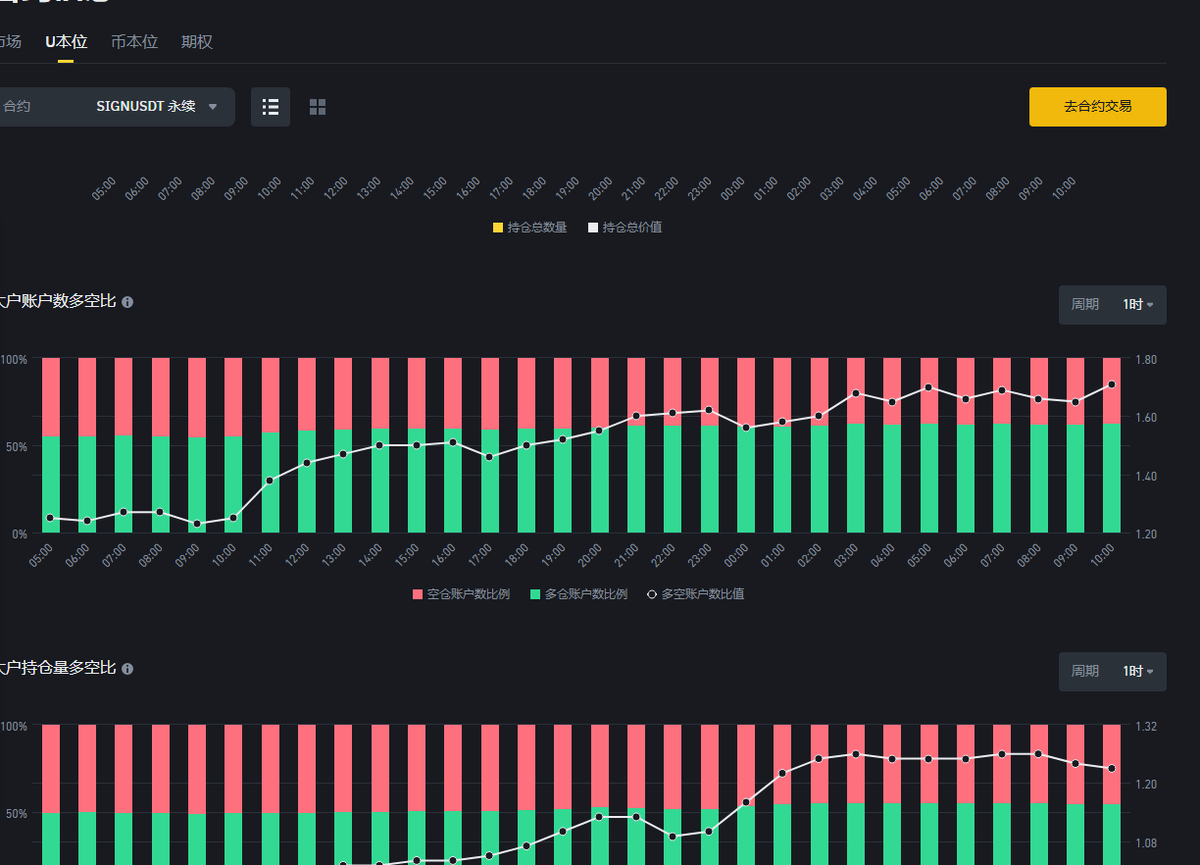Click the 11:00 data point in account ratio chart
Screen dimensions: 1200x865
coord(270,481)
